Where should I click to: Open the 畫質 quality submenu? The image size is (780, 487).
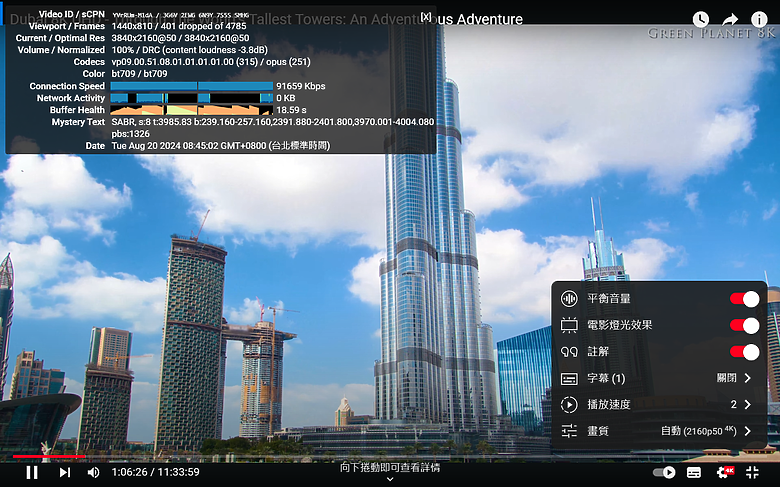659,431
